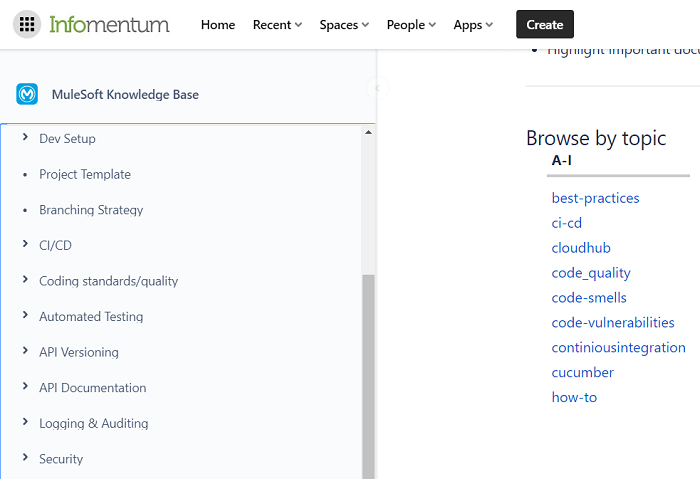This screenshot has height=479, width=700.
Task: Expand the Logging & Auditing chevron
Action: click(25, 422)
